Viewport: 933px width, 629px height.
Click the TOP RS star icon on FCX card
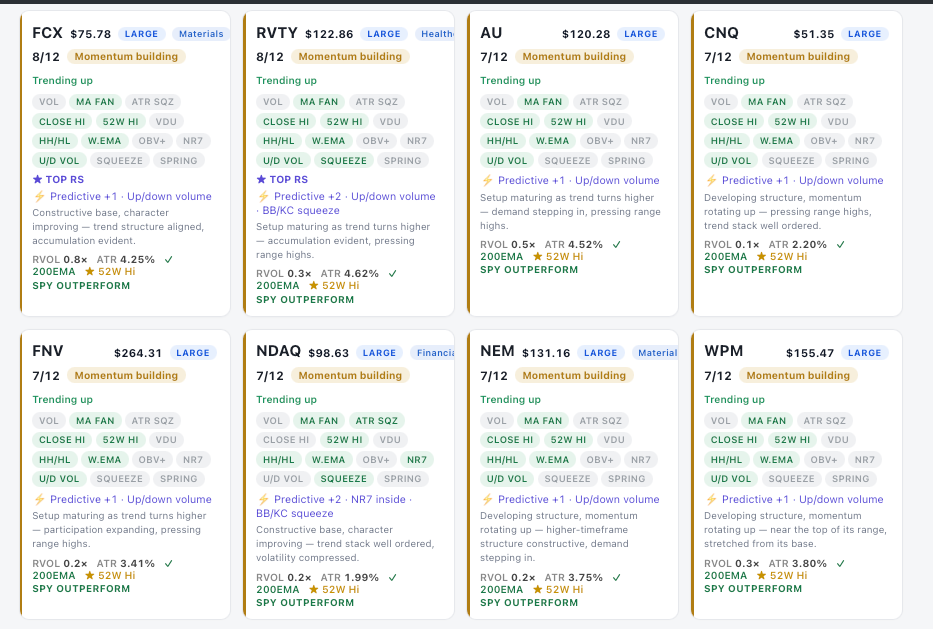37,179
